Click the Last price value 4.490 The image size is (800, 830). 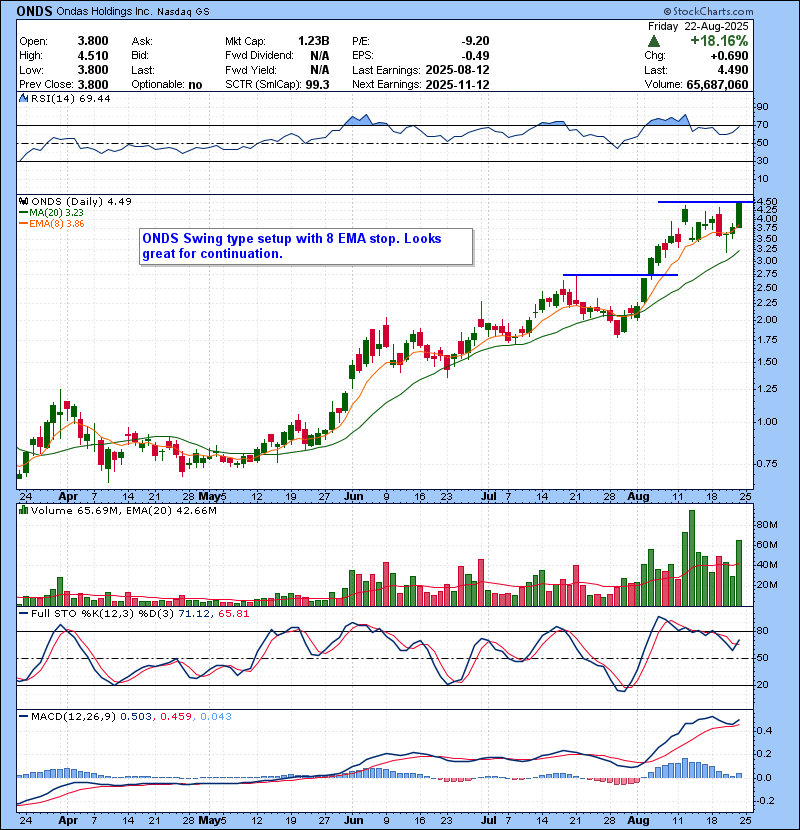(x=733, y=70)
